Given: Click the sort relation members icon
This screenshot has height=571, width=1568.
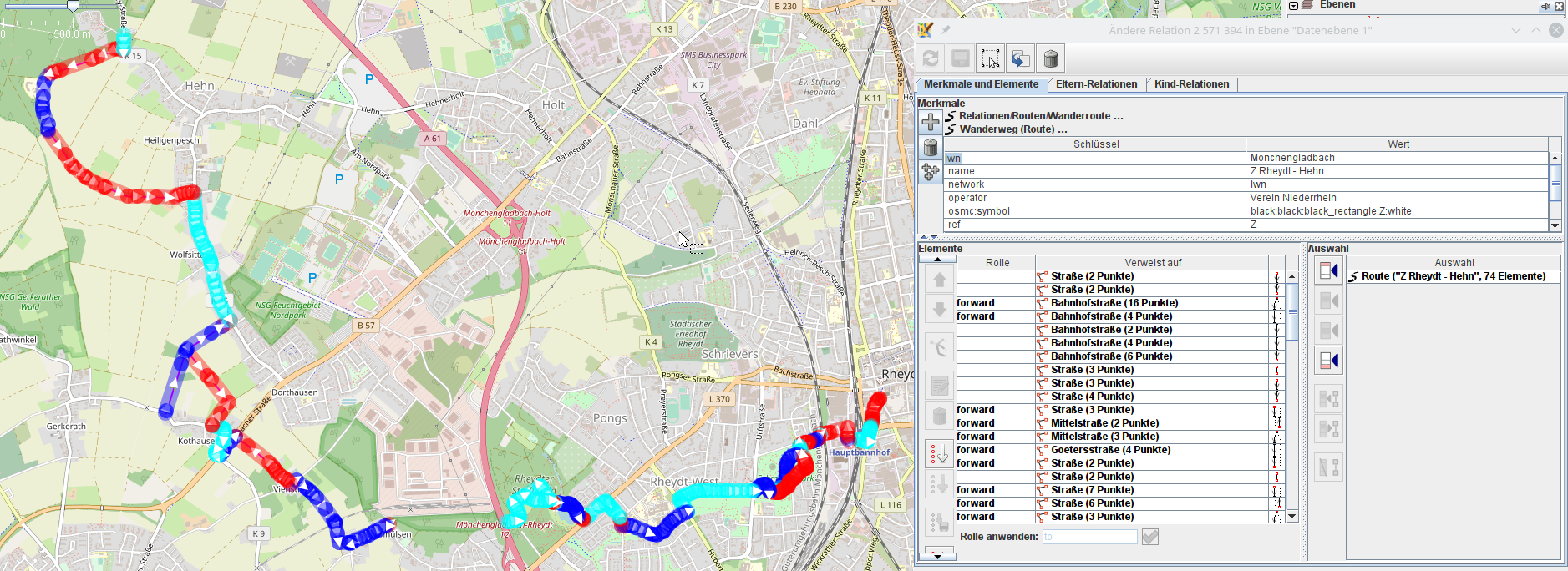Looking at the screenshot, I should (940, 346).
